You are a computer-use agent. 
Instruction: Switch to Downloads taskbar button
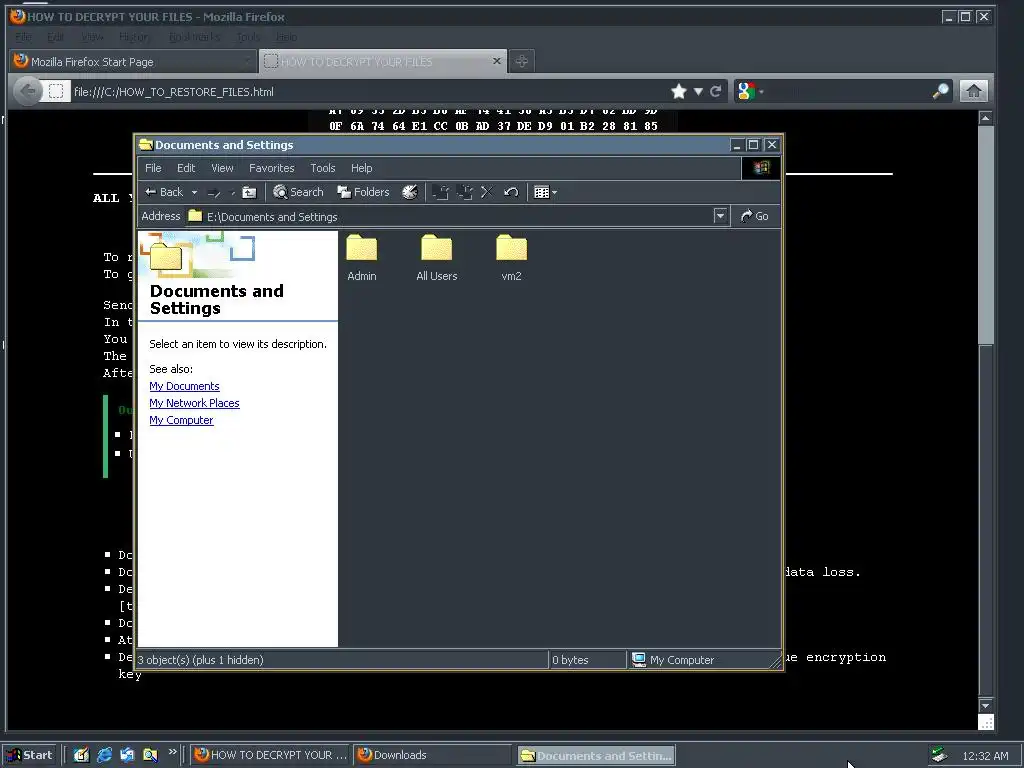click(434, 755)
